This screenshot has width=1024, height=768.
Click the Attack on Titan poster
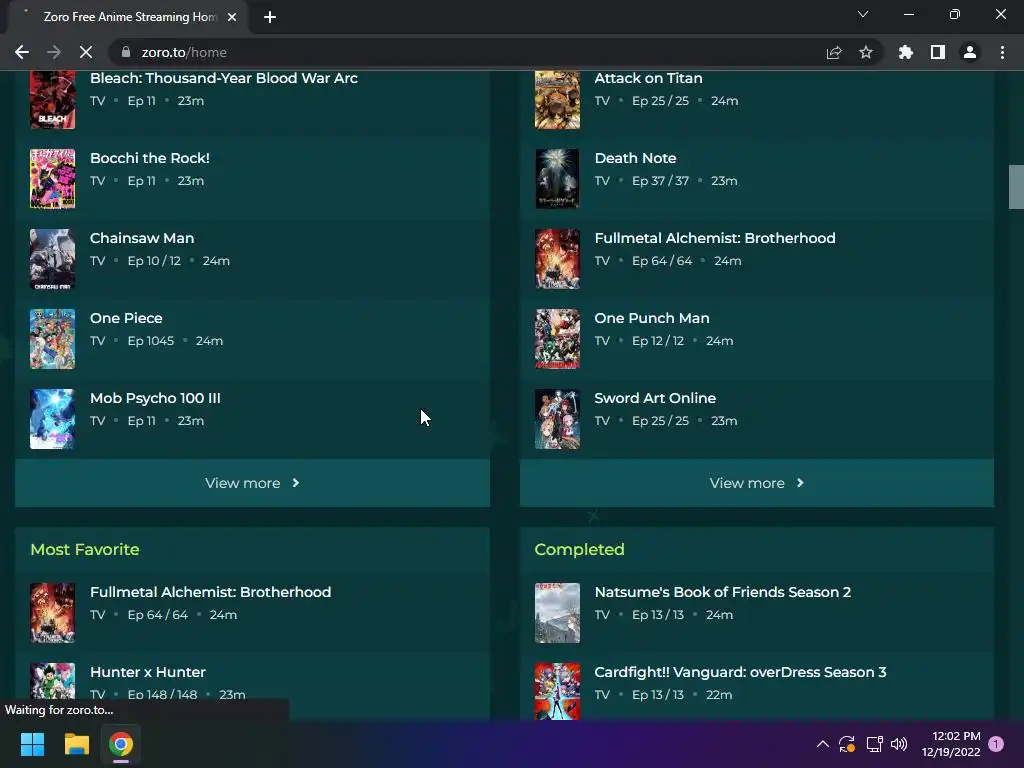pyautogui.click(x=557, y=100)
